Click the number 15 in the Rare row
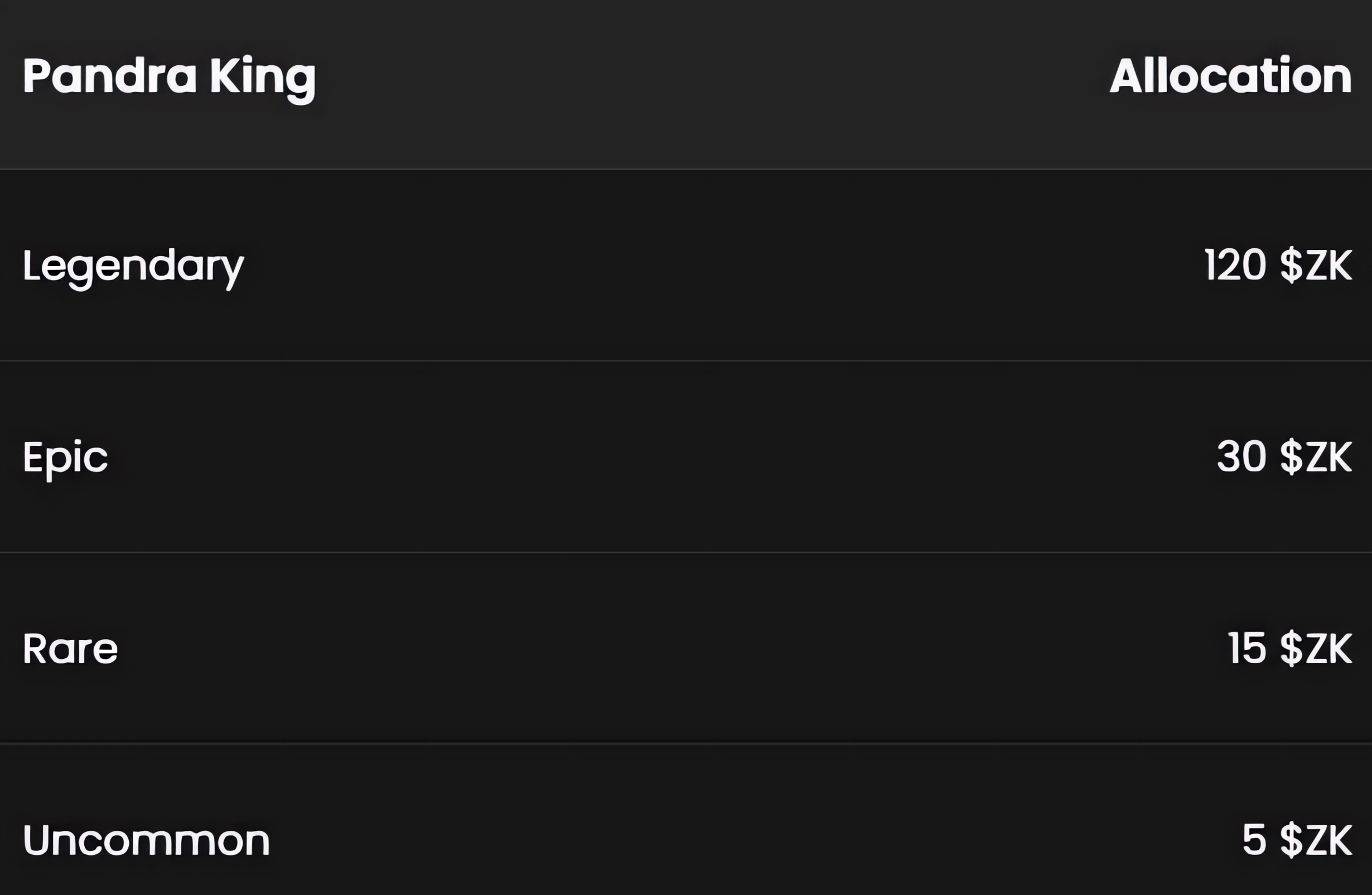The width and height of the screenshot is (1372, 895). [x=1247, y=648]
